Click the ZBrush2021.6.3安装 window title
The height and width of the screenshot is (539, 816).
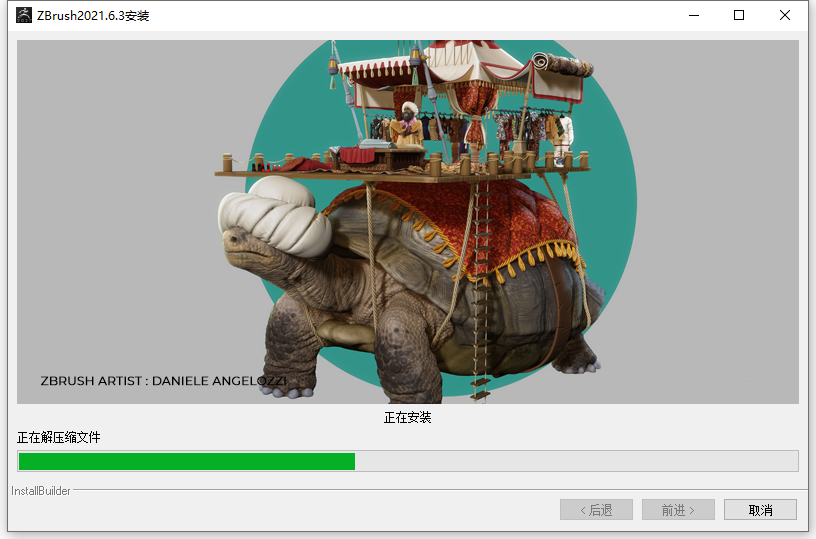click(x=93, y=16)
